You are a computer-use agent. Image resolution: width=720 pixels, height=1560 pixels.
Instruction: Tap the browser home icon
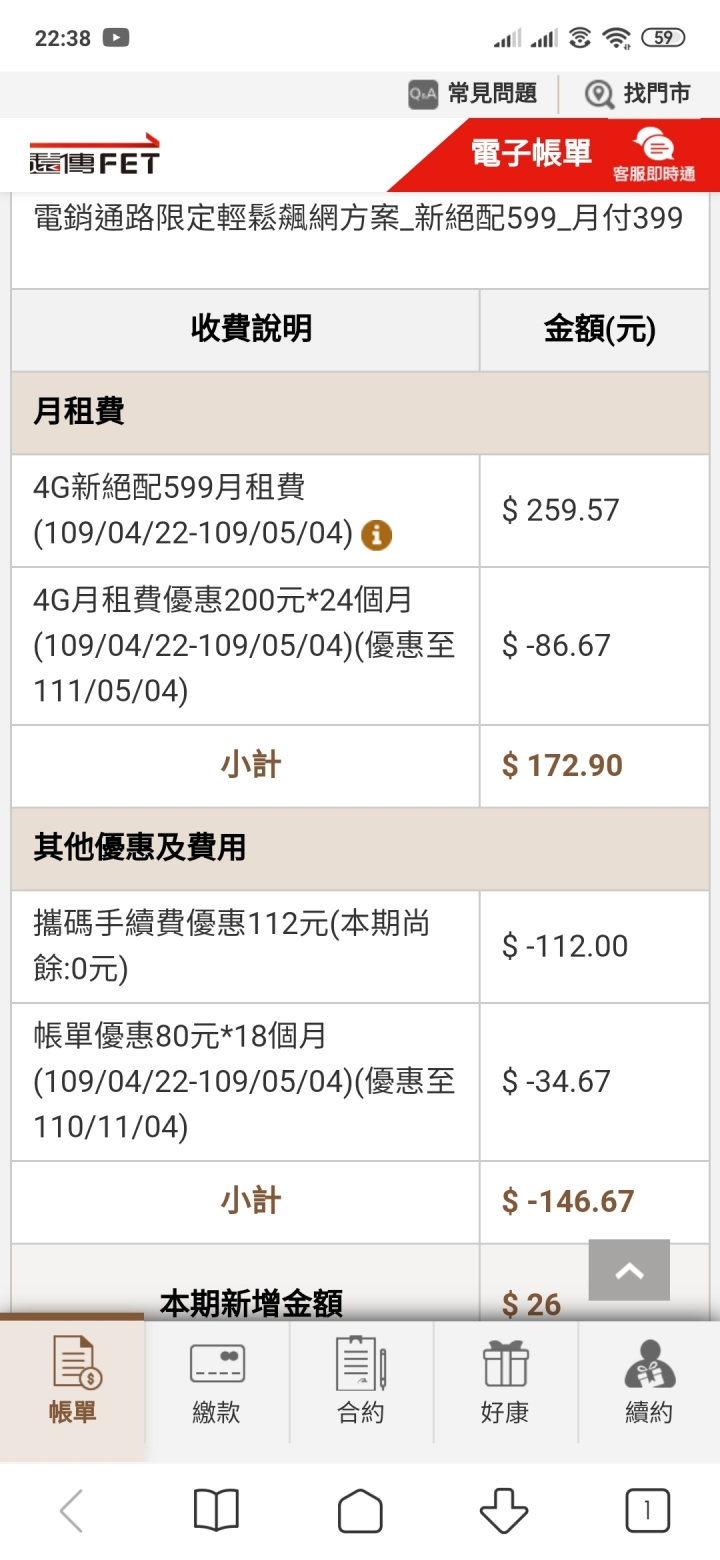(x=360, y=1510)
